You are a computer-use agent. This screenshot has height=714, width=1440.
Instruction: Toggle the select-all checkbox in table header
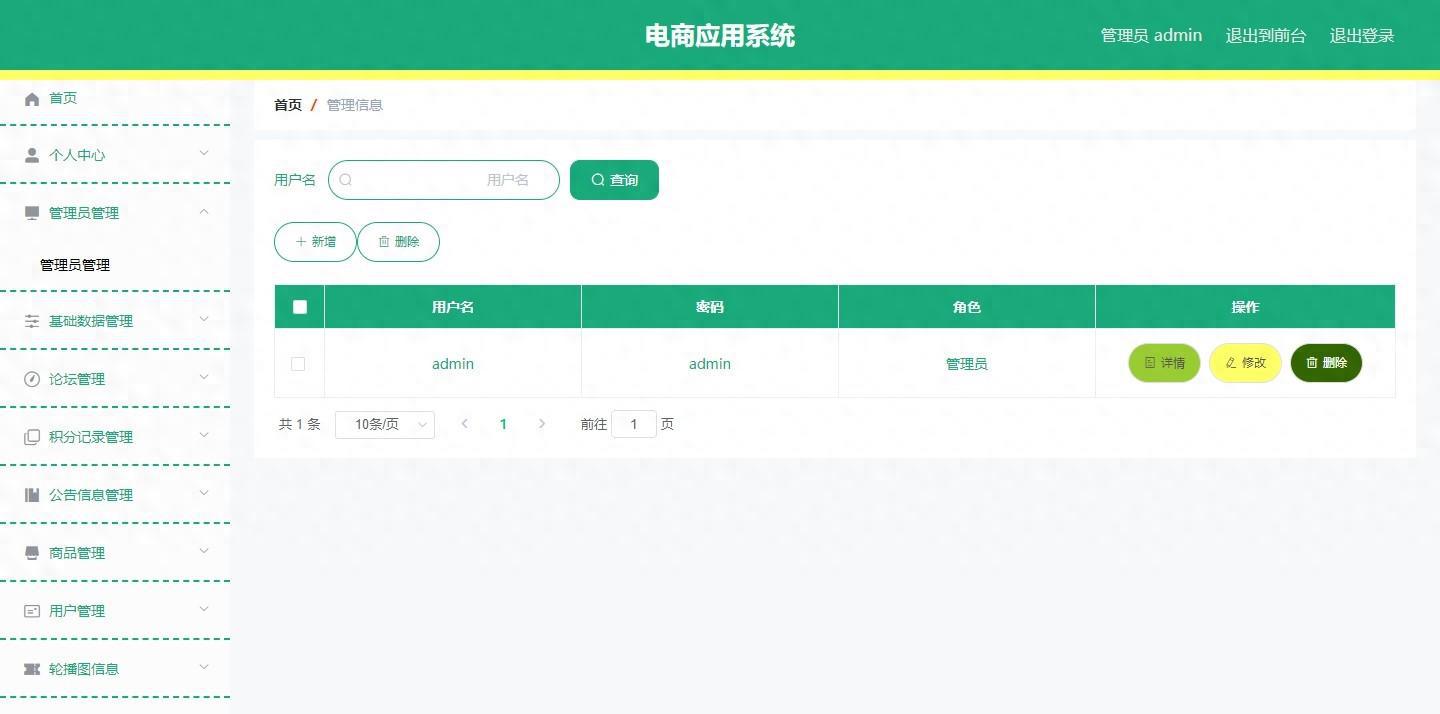300,307
